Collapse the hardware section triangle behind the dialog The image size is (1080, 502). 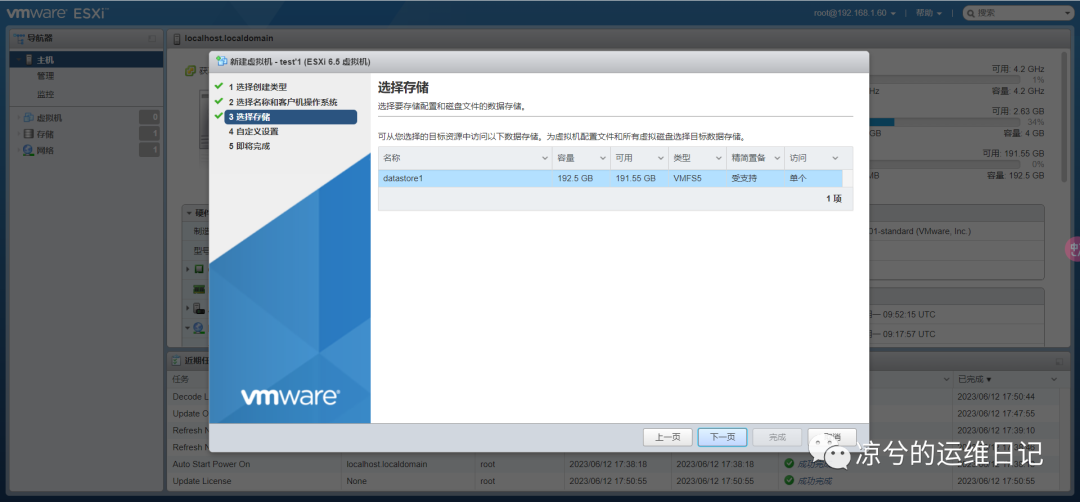(189, 213)
